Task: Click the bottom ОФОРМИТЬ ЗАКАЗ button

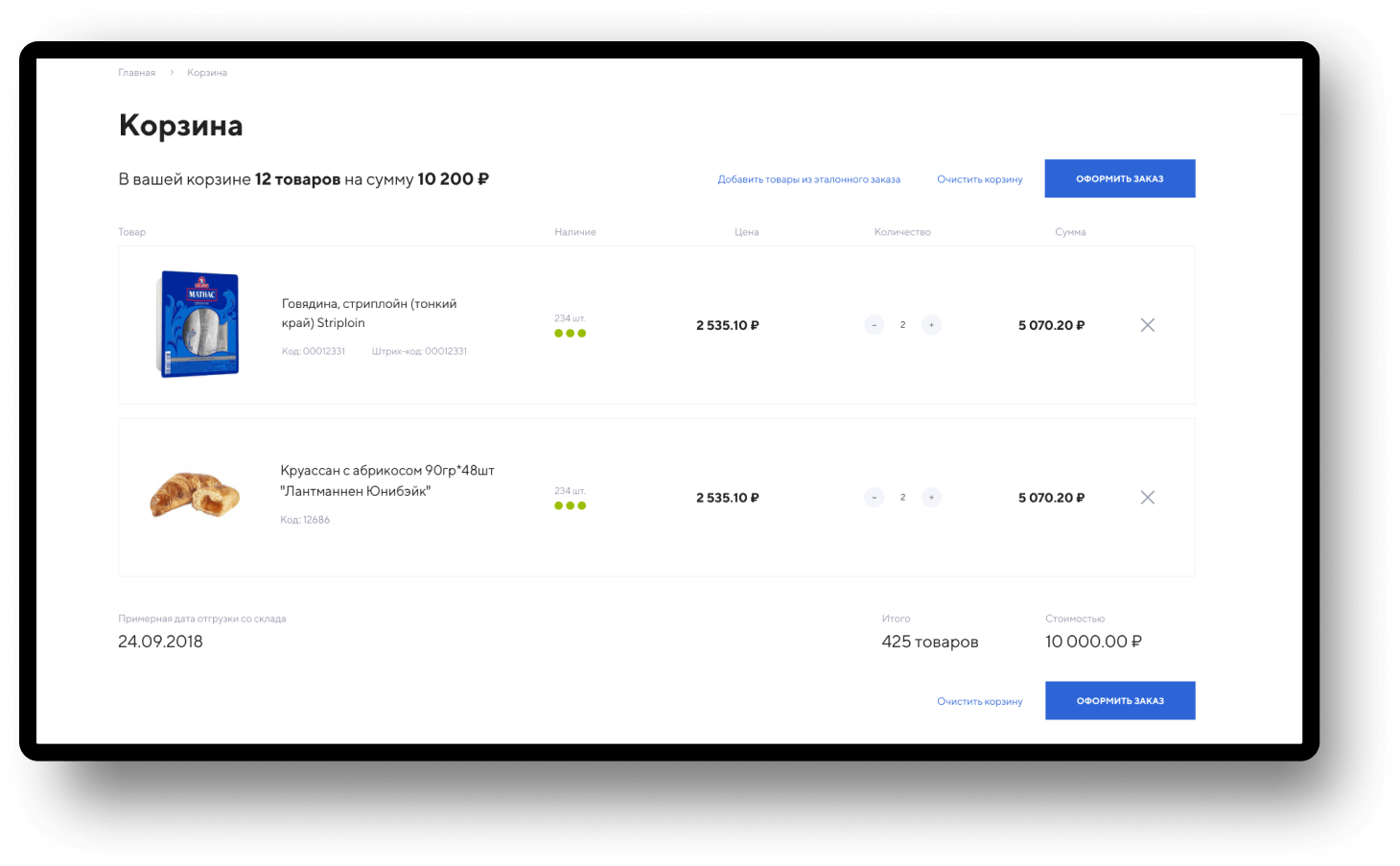Action: pos(1120,700)
